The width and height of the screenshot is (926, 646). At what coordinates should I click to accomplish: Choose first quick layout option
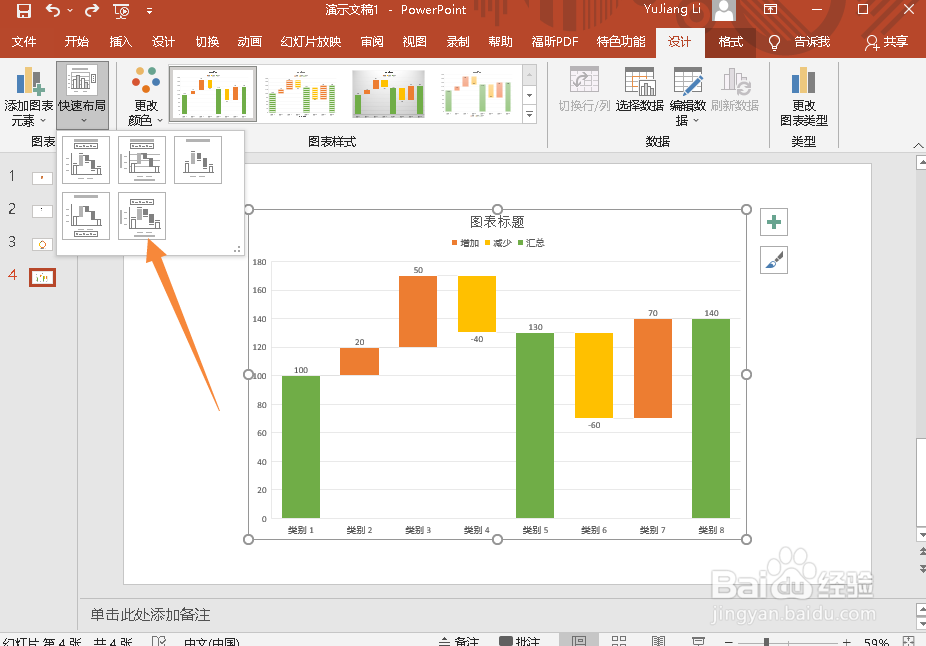click(86, 160)
